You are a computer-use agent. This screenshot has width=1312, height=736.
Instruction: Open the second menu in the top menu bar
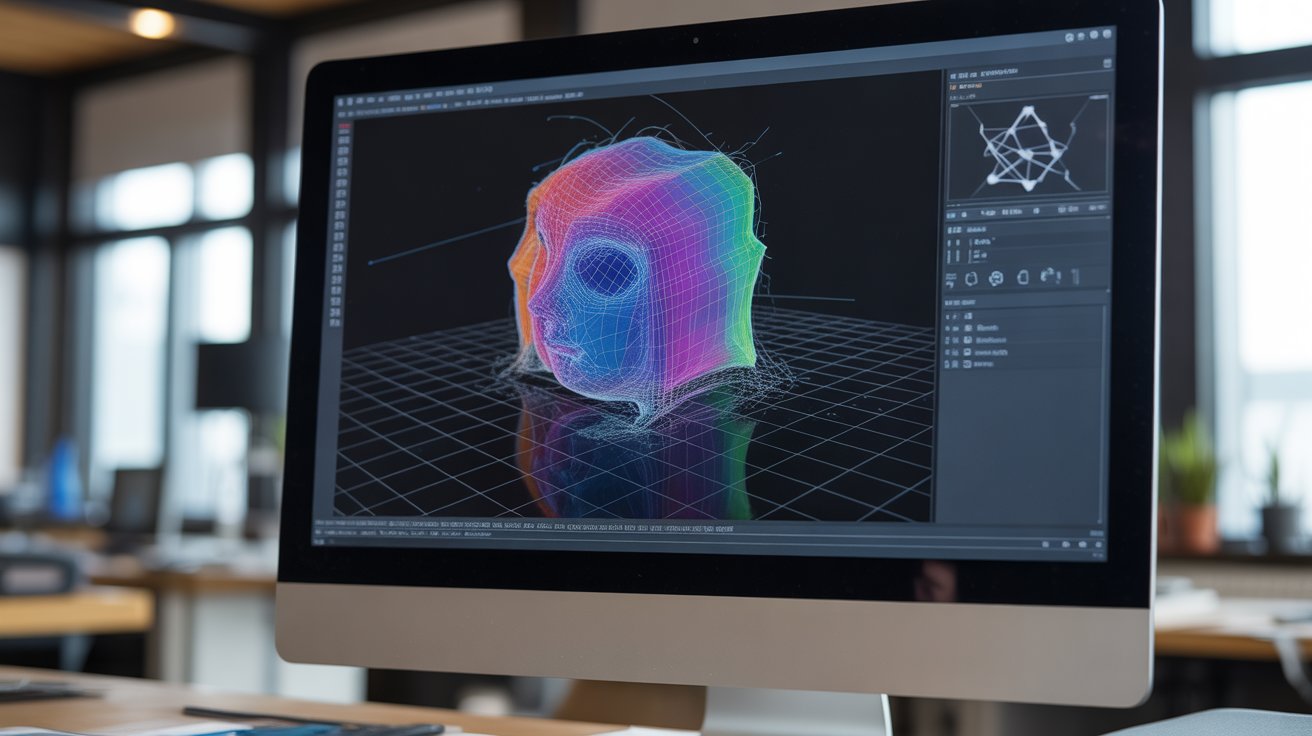click(350, 102)
